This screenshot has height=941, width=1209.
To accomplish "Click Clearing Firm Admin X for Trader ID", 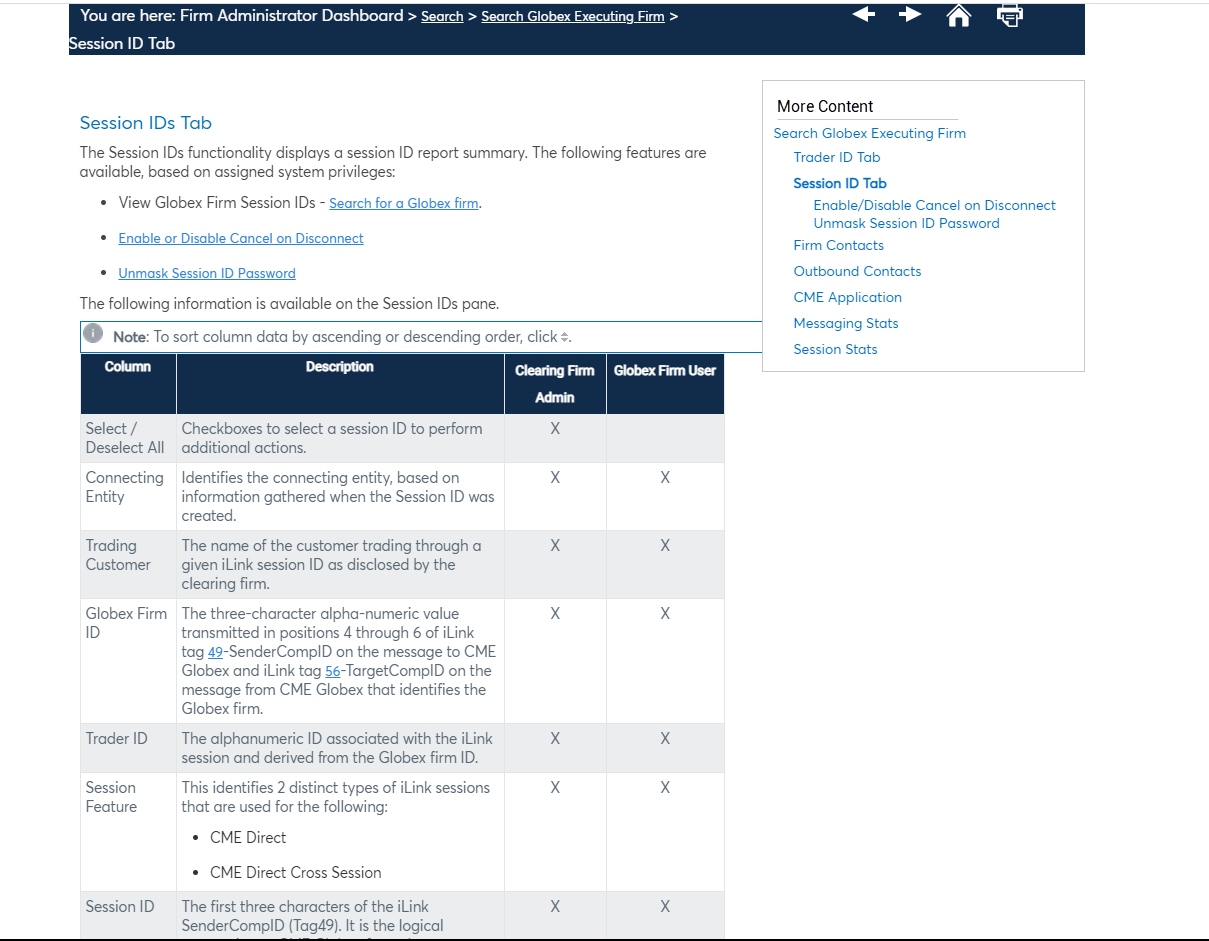I will tap(555, 739).
